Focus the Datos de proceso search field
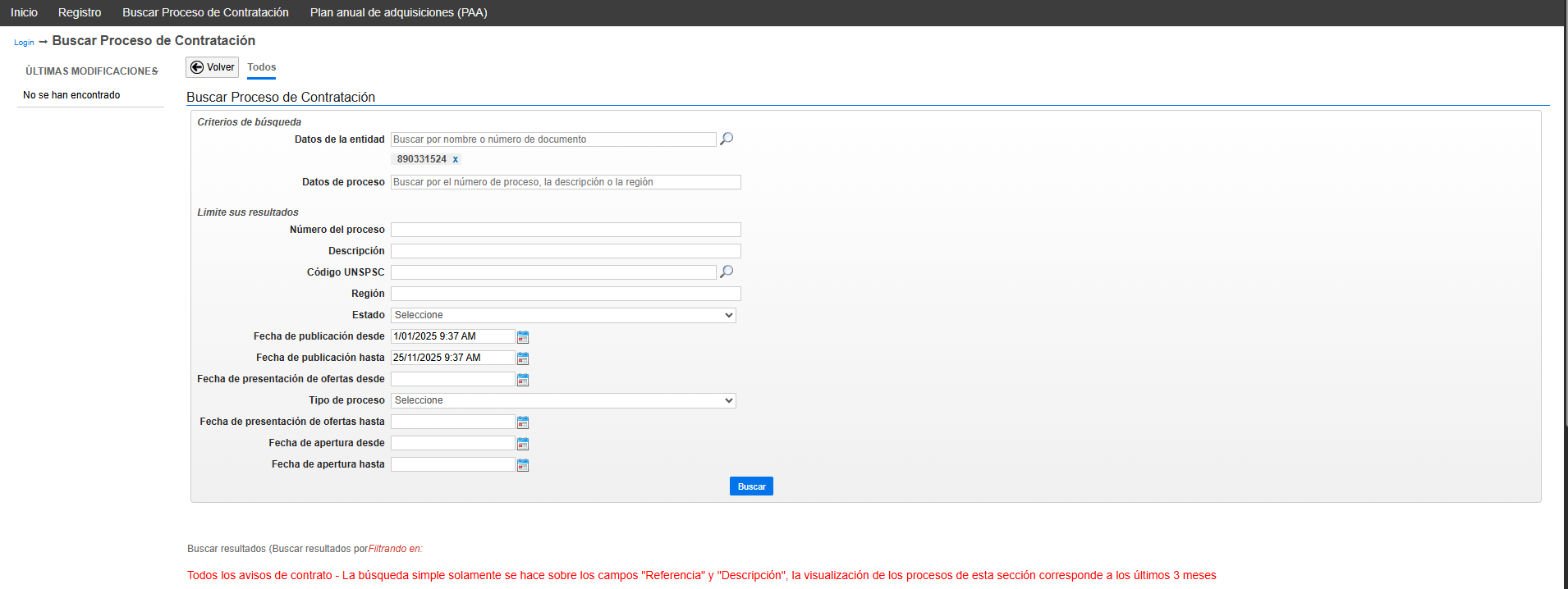 point(566,182)
